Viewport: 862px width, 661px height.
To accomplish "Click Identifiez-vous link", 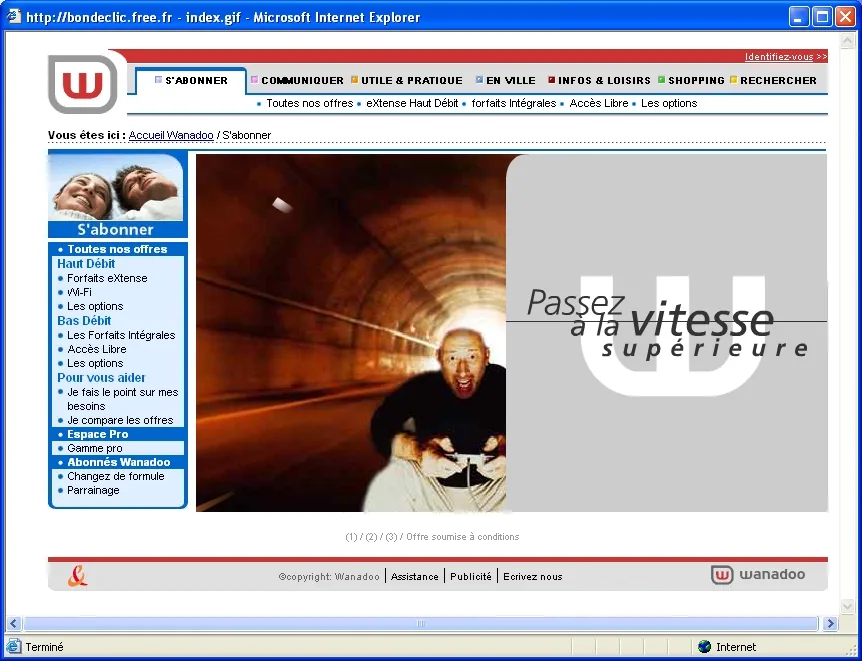I will tap(778, 57).
